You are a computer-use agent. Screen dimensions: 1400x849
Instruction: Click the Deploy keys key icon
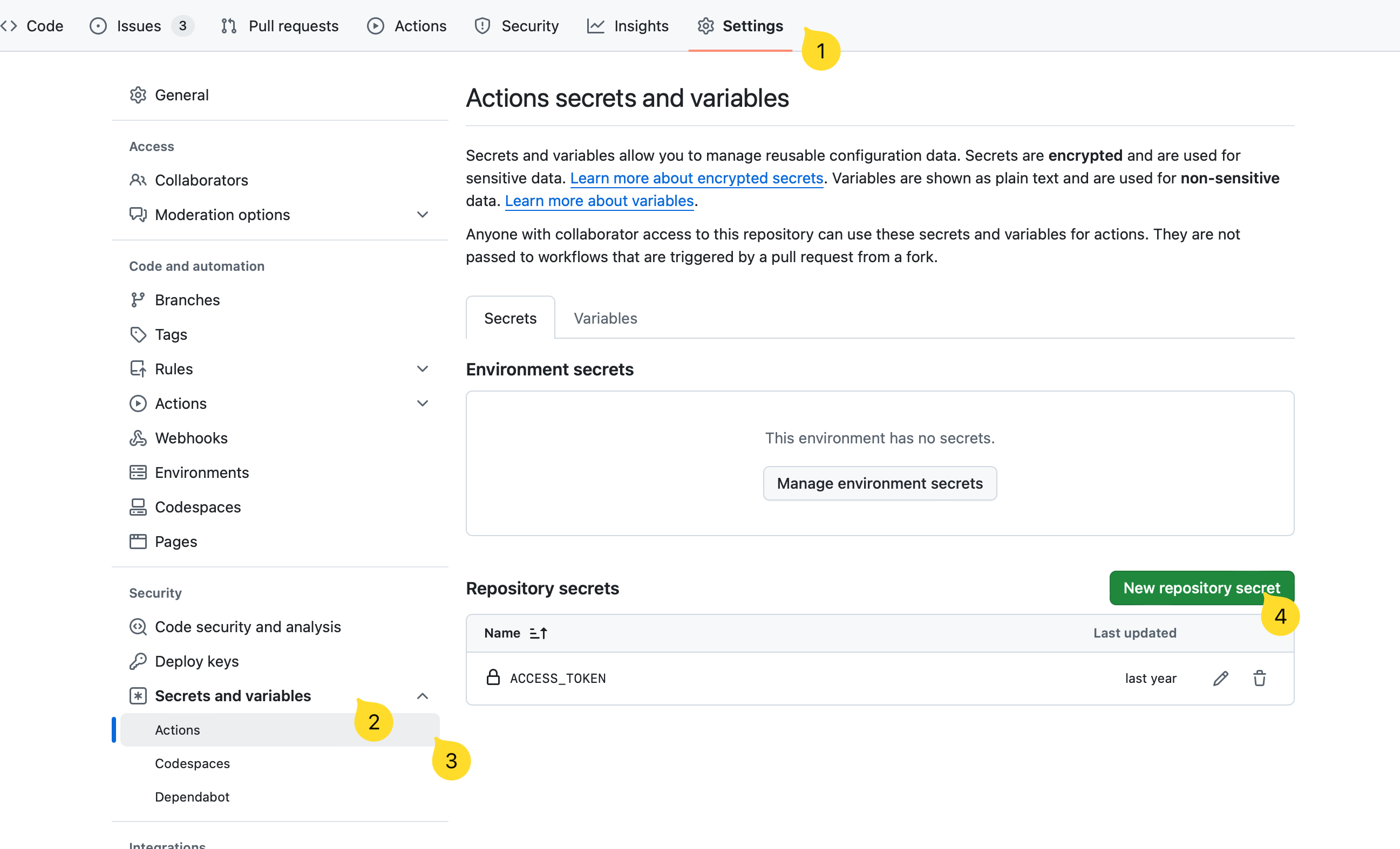point(138,661)
